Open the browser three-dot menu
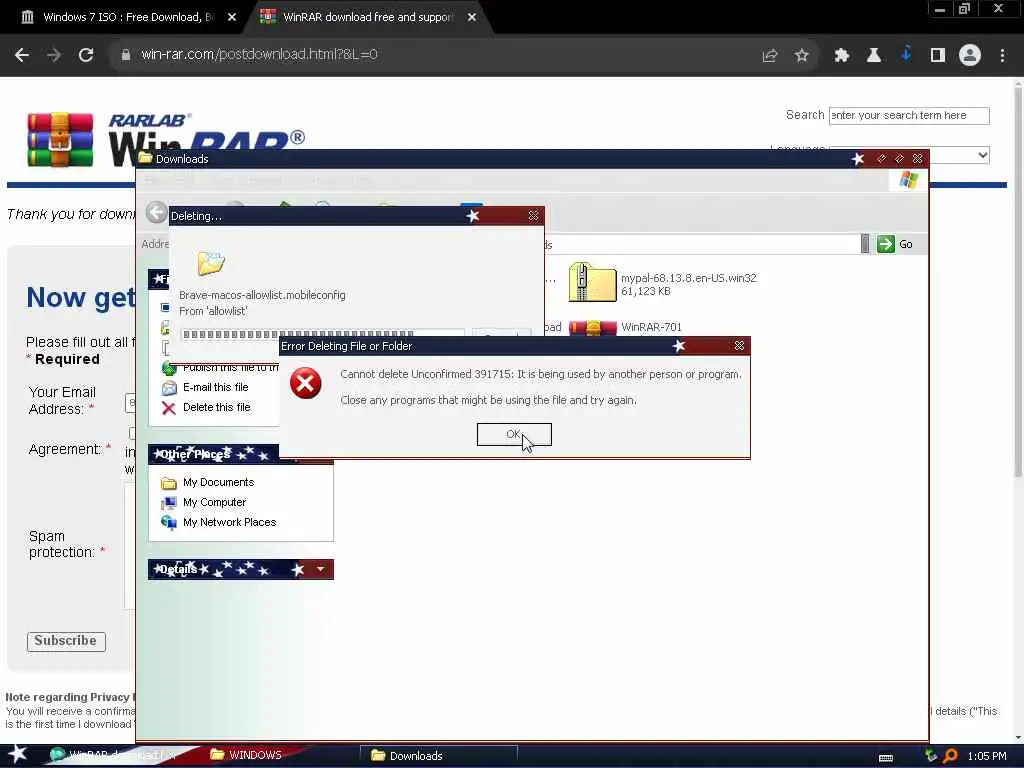 click(1002, 56)
